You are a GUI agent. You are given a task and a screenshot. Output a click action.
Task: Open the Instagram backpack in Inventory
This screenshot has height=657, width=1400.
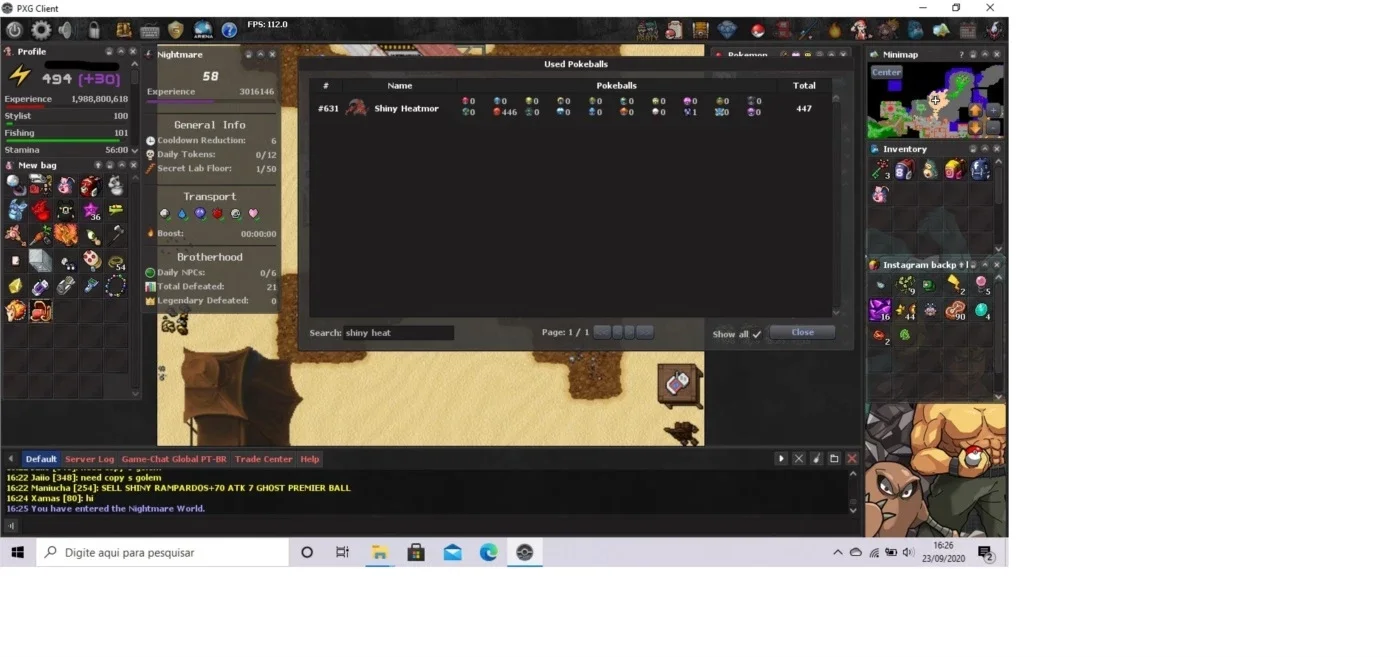tap(955, 170)
